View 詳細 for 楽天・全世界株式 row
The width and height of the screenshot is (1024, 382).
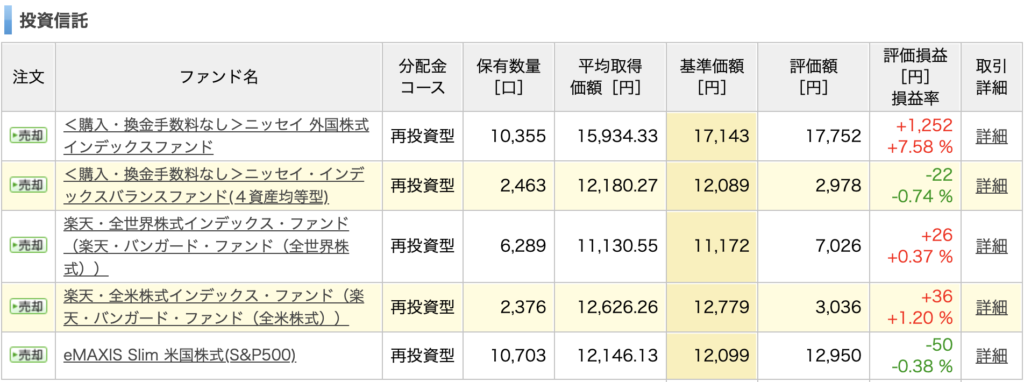tap(991, 246)
